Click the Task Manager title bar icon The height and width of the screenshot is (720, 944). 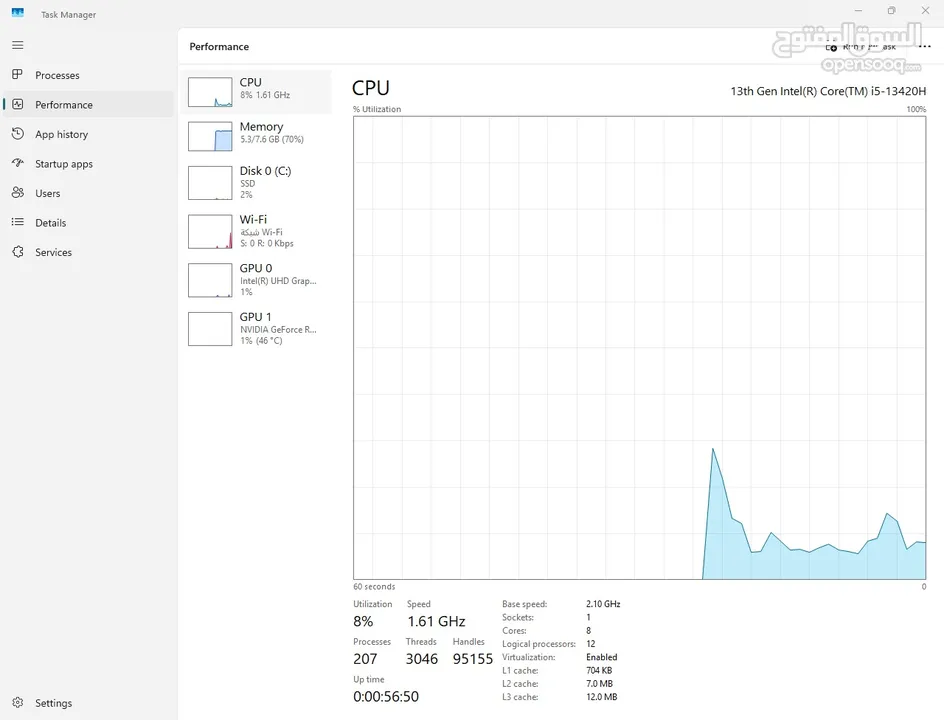(x=18, y=13)
